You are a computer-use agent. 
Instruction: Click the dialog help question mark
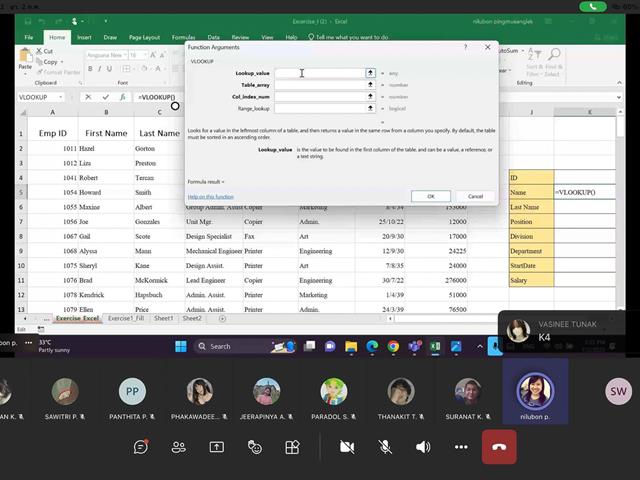[x=465, y=47]
